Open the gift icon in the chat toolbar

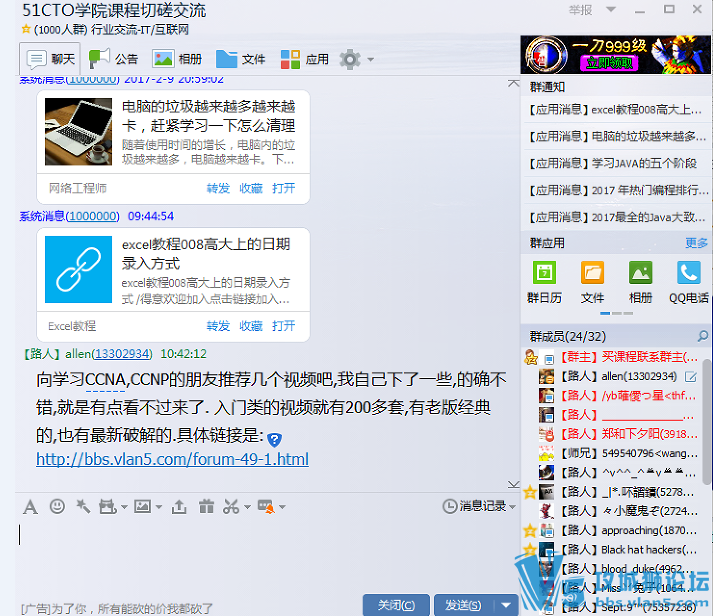coord(206,506)
